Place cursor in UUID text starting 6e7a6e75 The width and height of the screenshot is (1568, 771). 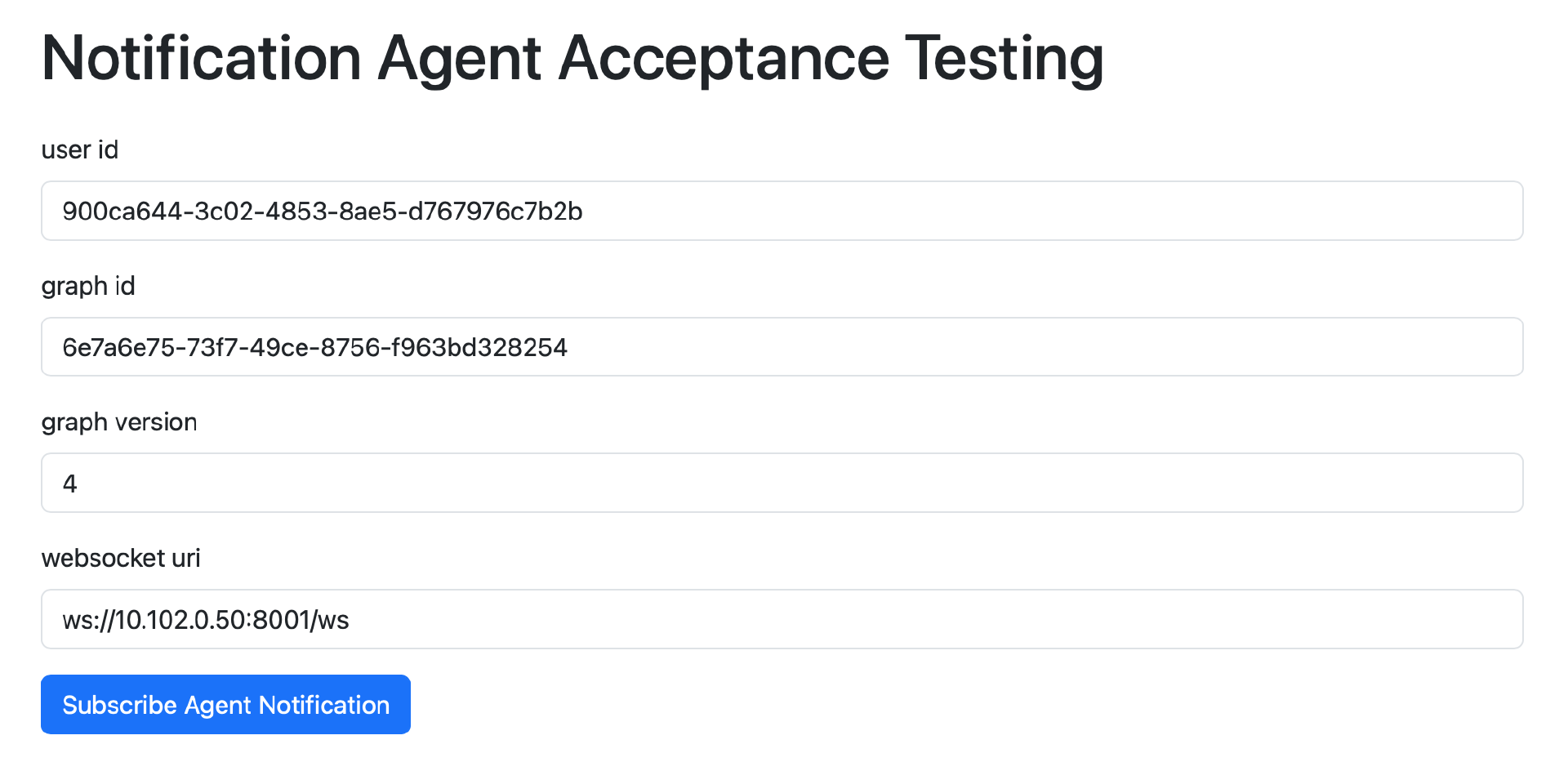[314, 348]
